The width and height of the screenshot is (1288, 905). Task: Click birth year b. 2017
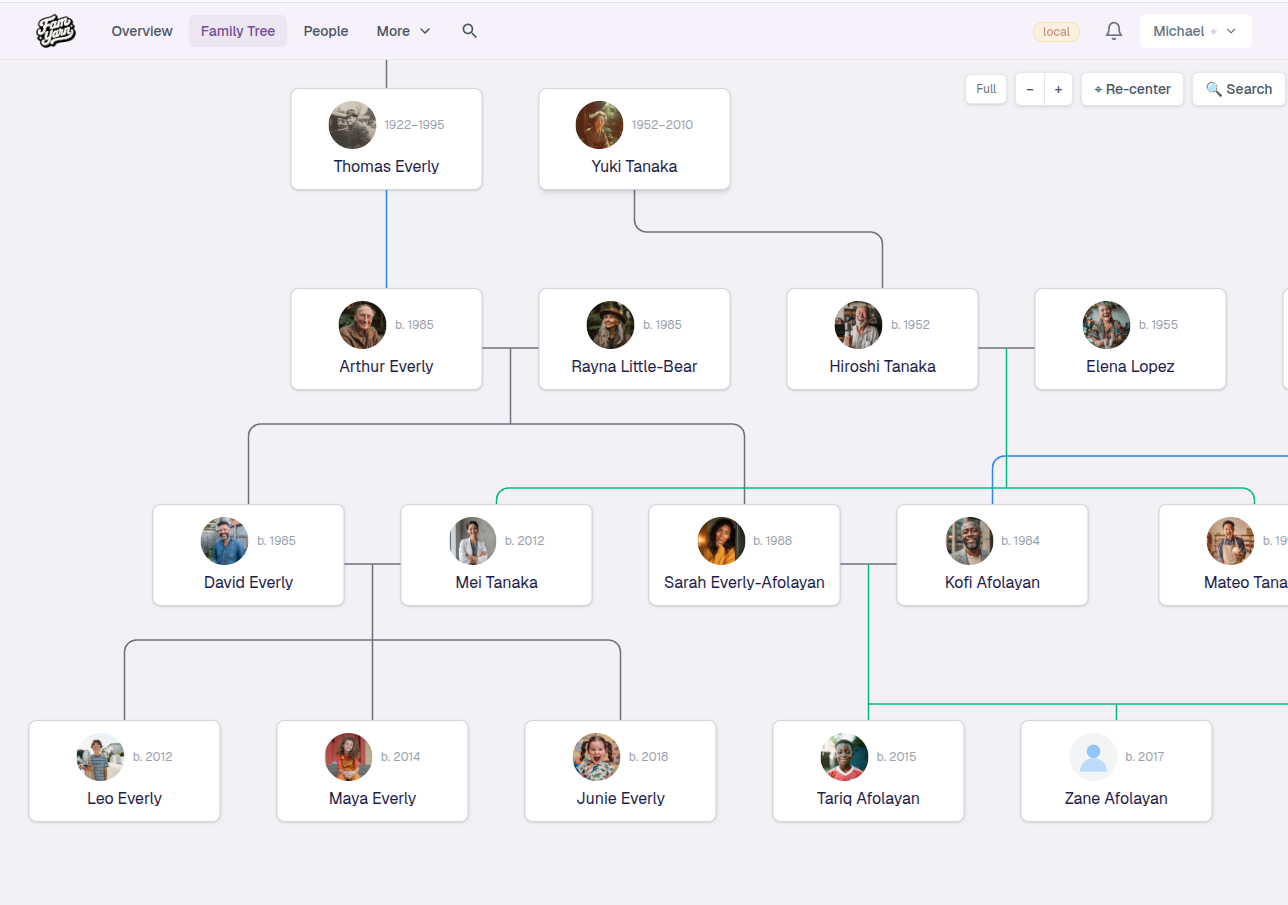click(1144, 757)
